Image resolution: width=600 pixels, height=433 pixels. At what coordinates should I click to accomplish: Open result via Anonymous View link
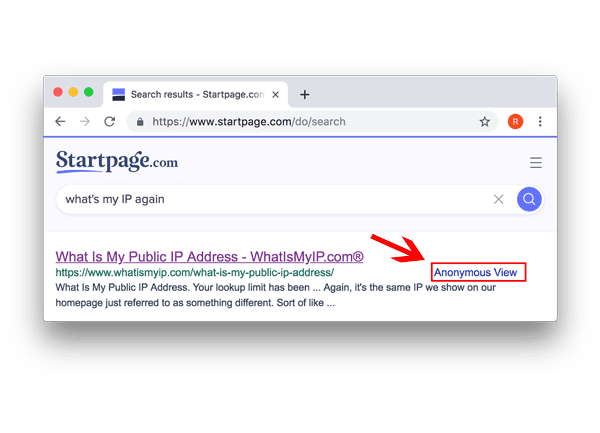pyautogui.click(x=475, y=272)
